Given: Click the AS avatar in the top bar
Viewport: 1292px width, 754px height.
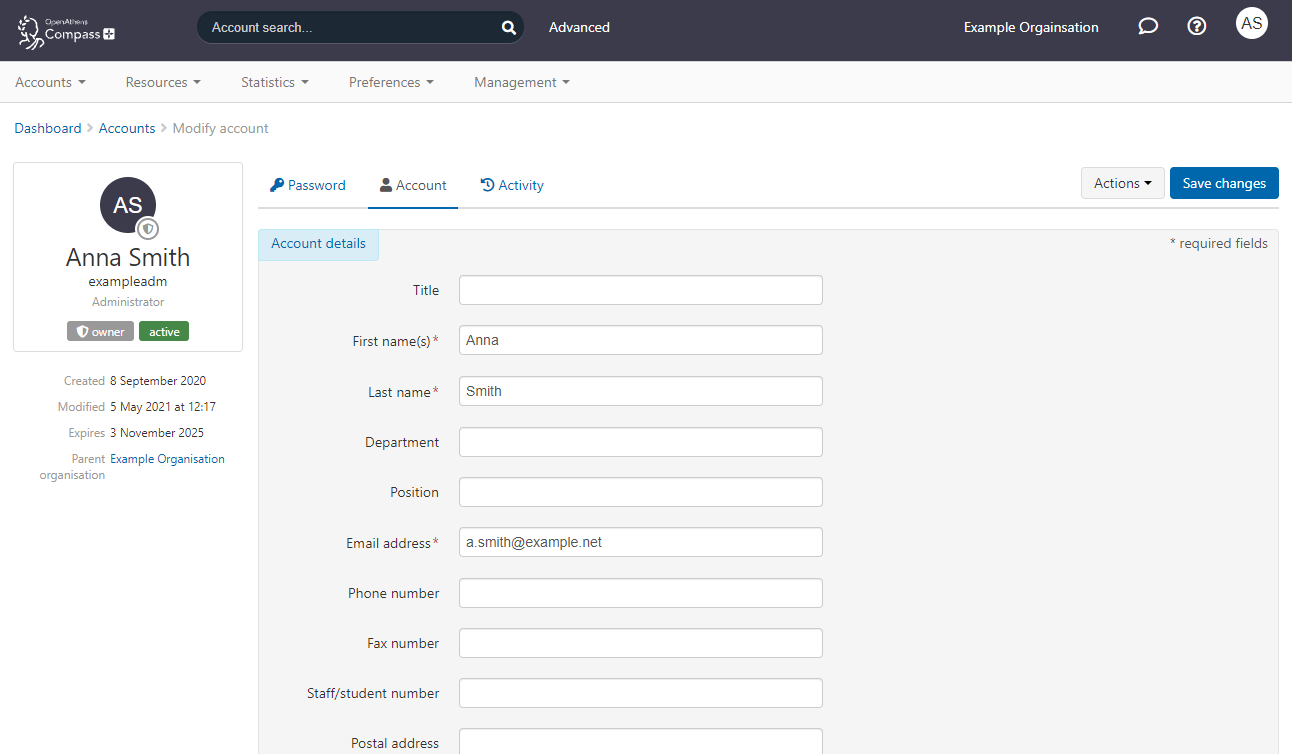Looking at the screenshot, I should pyautogui.click(x=1251, y=22).
